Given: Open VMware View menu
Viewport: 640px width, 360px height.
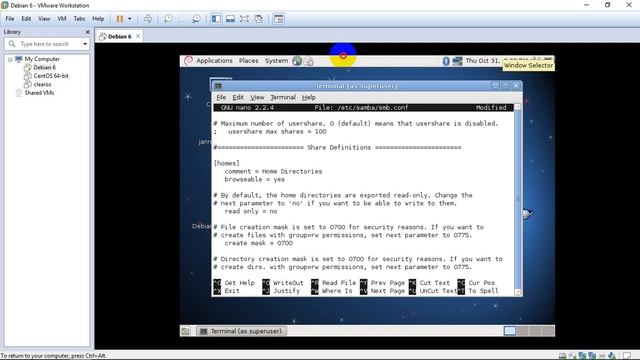Looking at the screenshot, I should [44, 19].
